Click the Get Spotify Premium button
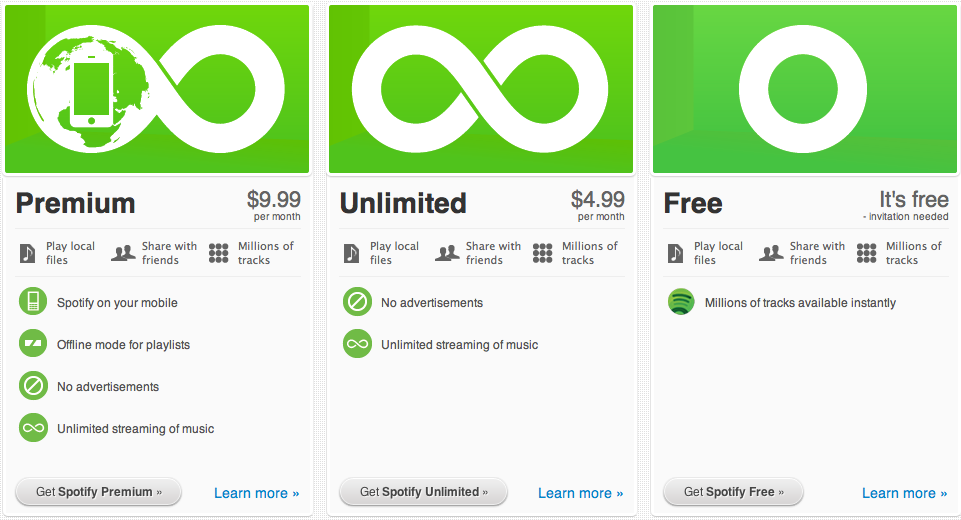This screenshot has height=520, width=961. pyautogui.click(x=99, y=492)
